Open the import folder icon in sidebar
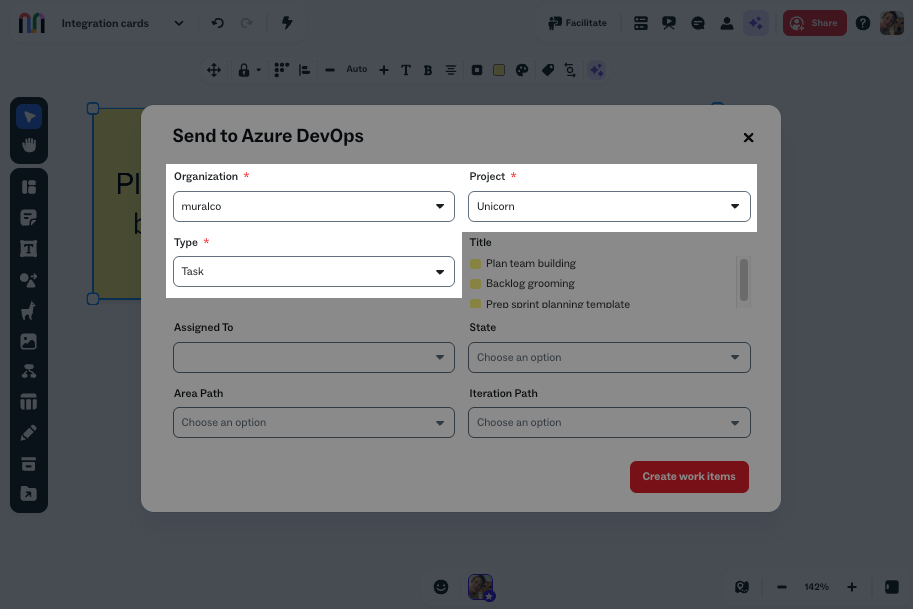Image resolution: width=913 pixels, height=609 pixels. pos(29,494)
